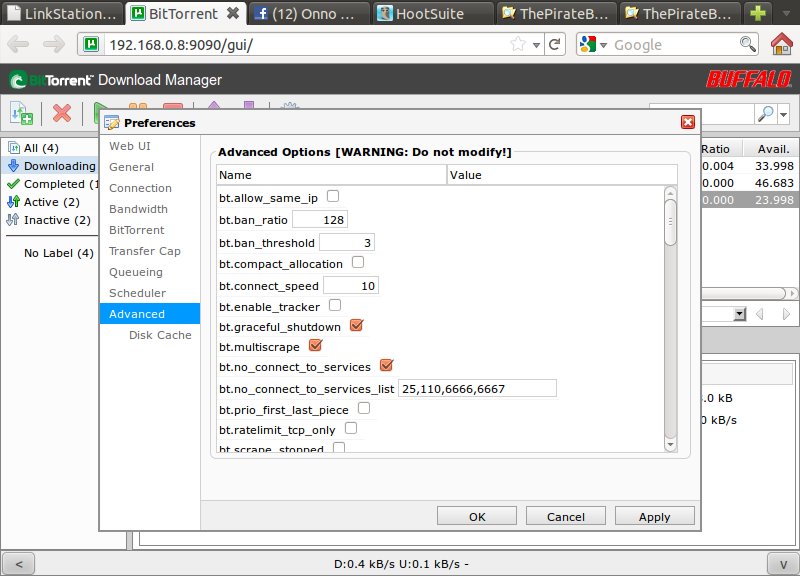Bookmark page with the star icon
The image size is (800, 576).
[x=518, y=45]
